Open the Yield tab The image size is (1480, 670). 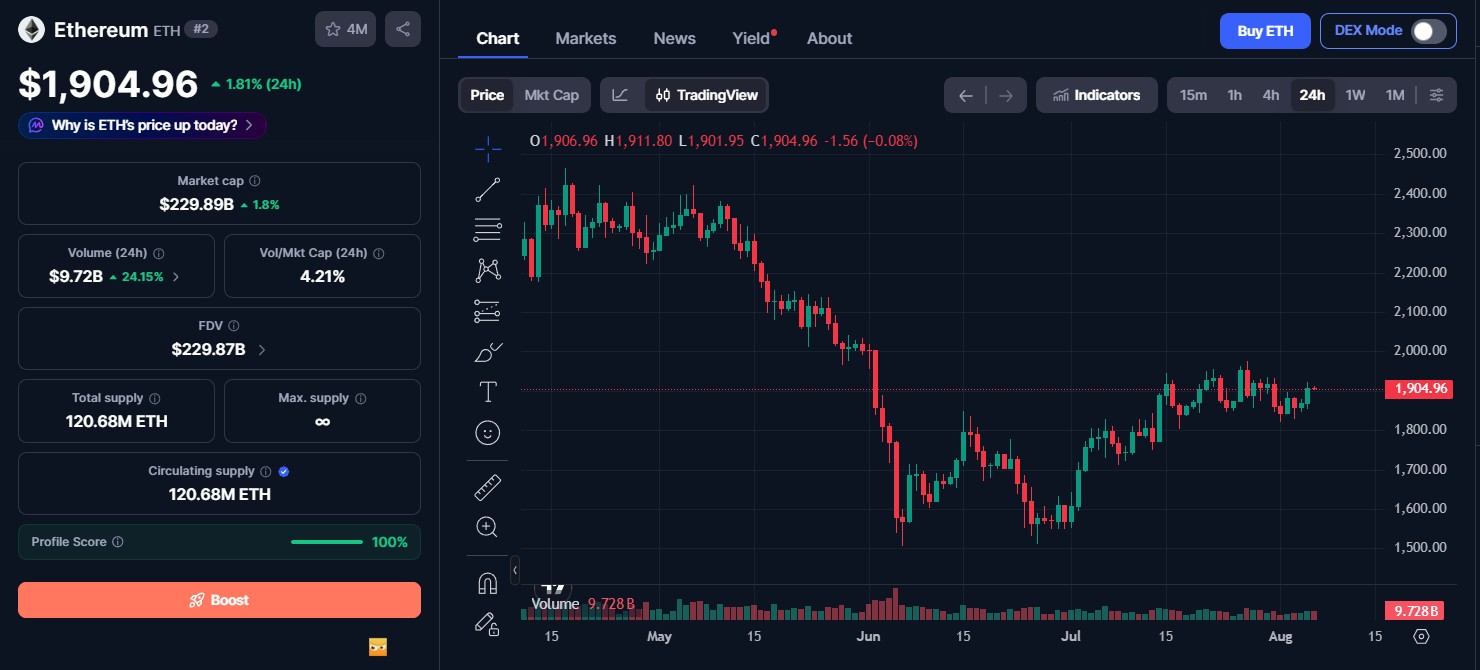pos(752,38)
